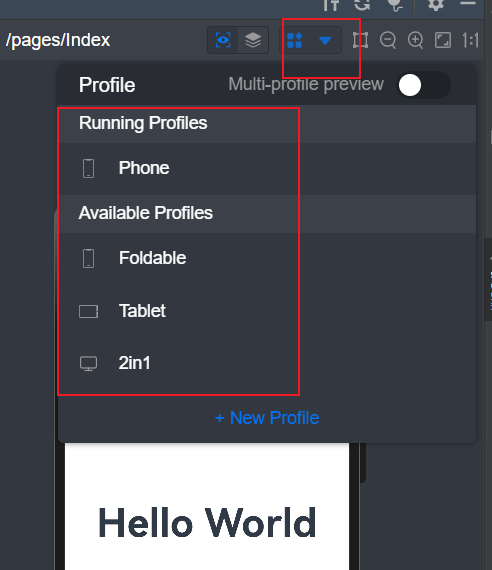Click the Multi-profile preview label
Image resolution: width=492 pixels, height=570 pixels.
coord(306,84)
